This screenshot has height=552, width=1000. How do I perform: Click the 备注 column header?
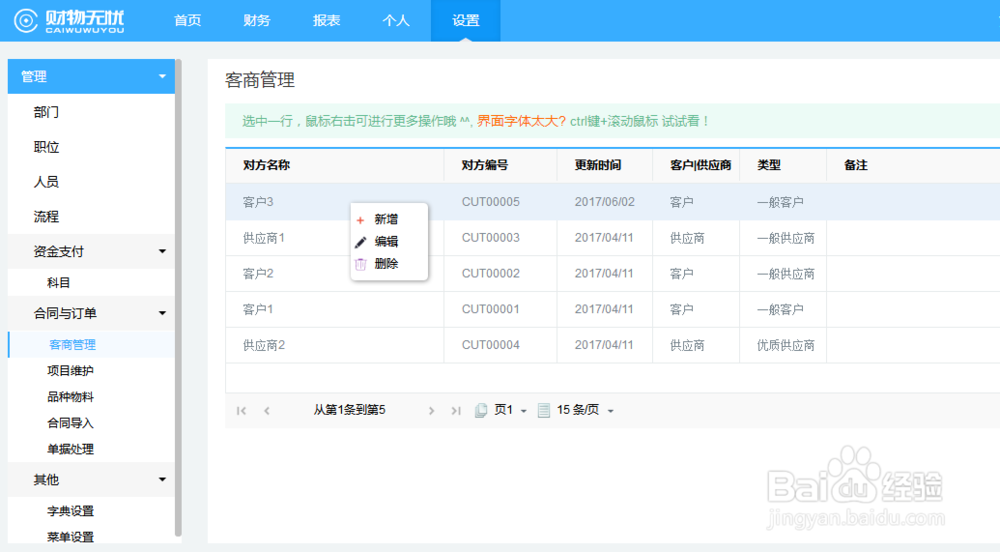point(855,165)
